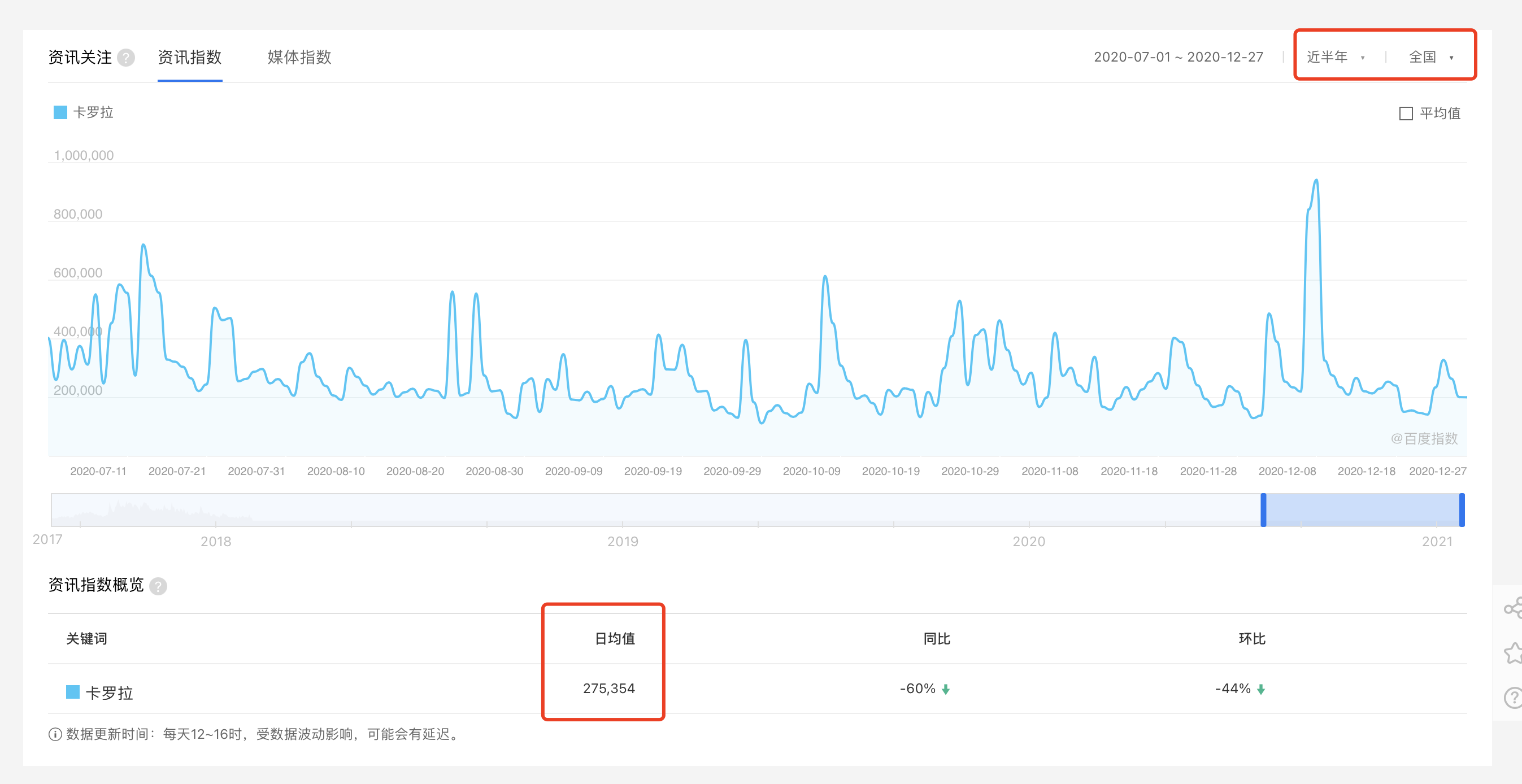Click the help icon beside 资讯关注
This screenshot has height=784, width=1522.
click(x=126, y=57)
